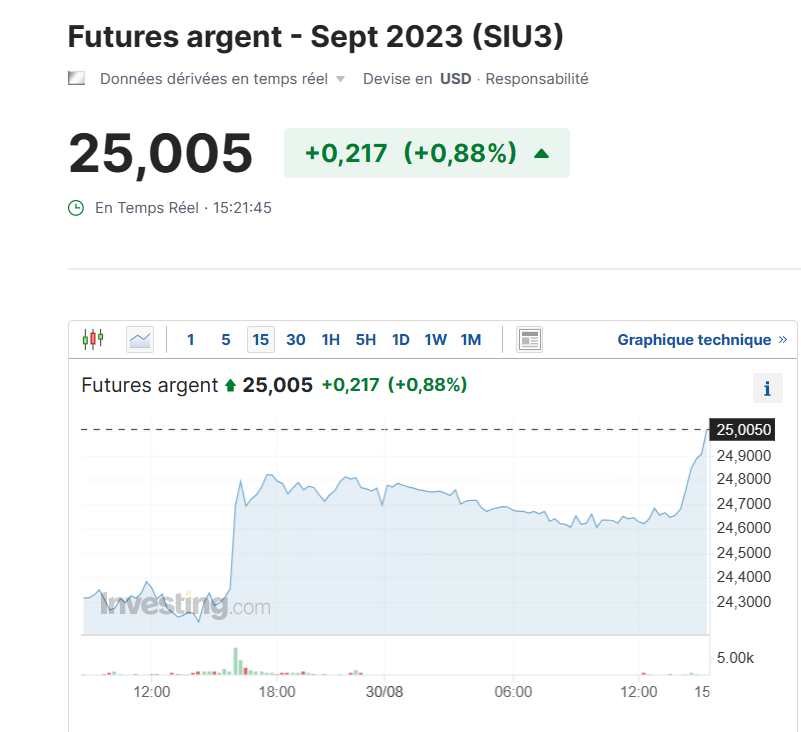Choose the 1M timeframe option
This screenshot has width=801, height=732.
470,340
